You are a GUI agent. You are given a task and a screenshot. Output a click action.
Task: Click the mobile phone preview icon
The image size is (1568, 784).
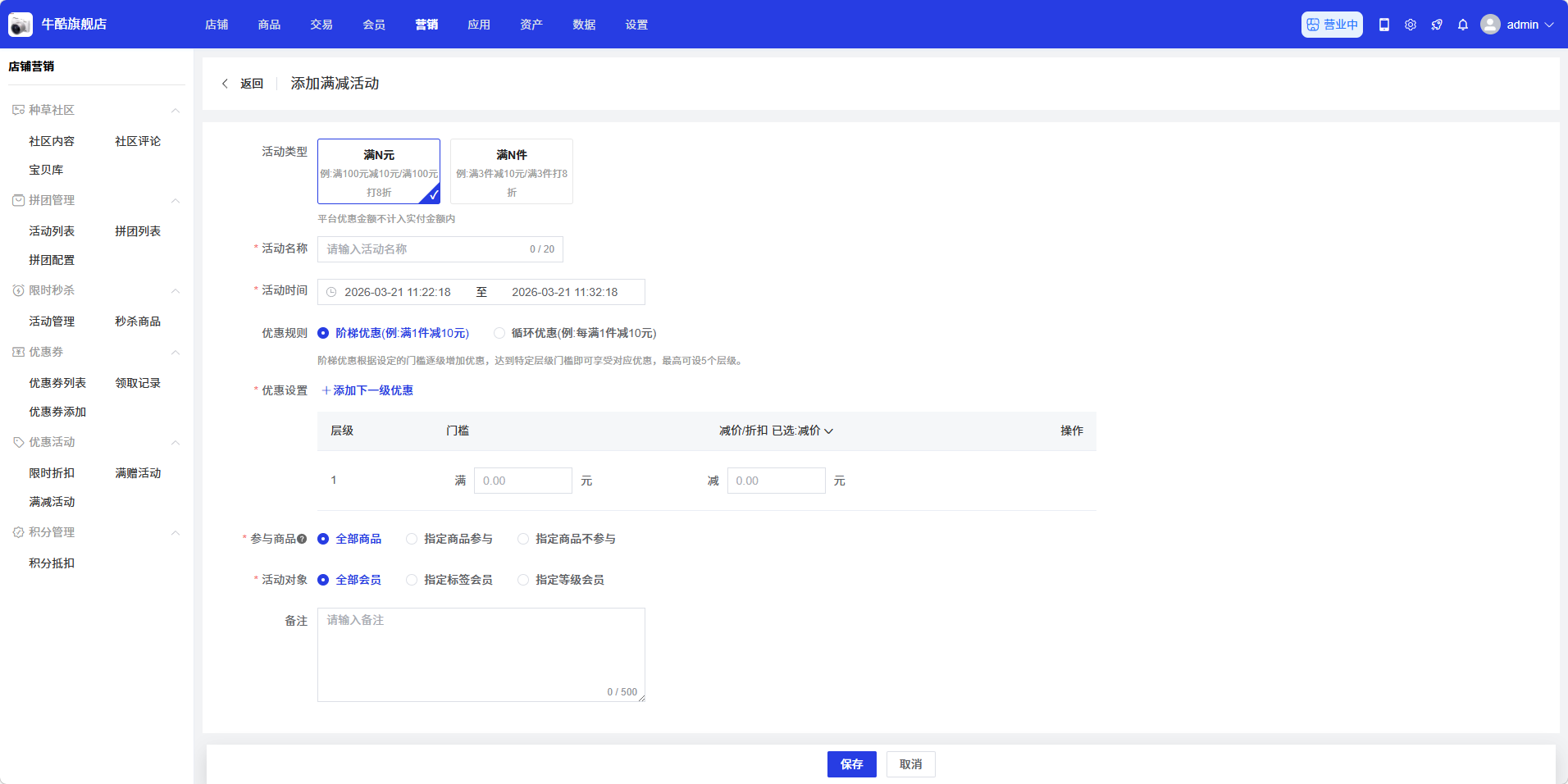(1384, 25)
